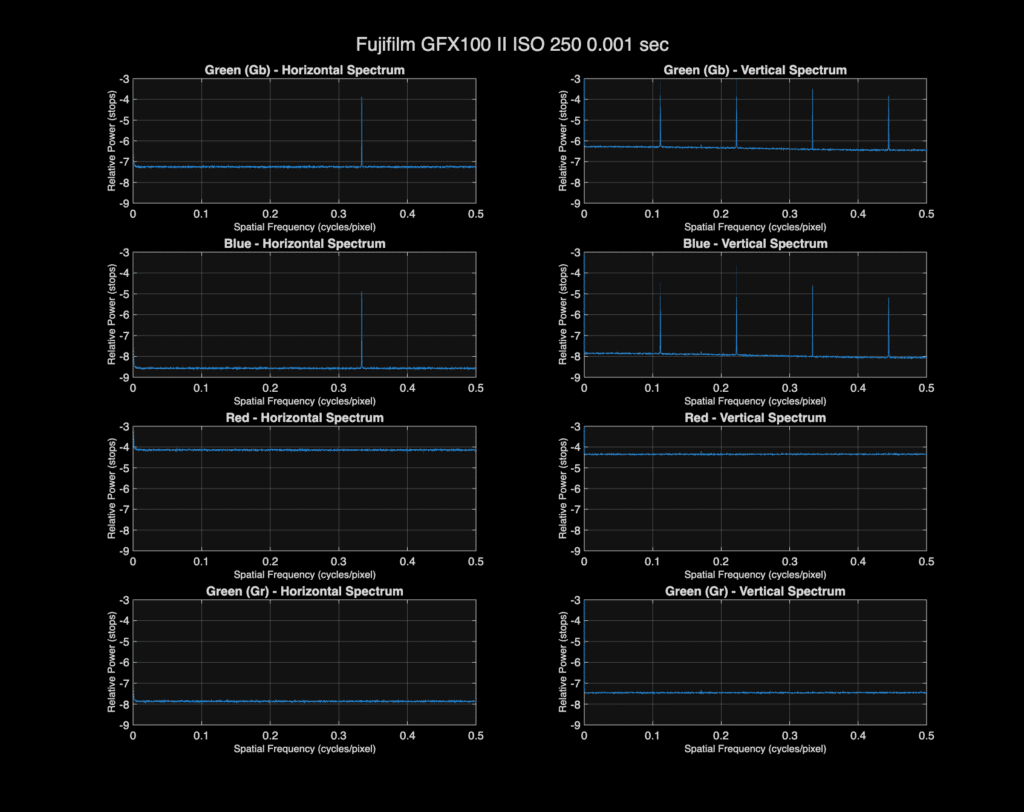Click y-axis label "Relative Power (stops)" of Red Horizontal plot
The image size is (1024, 812).
pos(112,488)
